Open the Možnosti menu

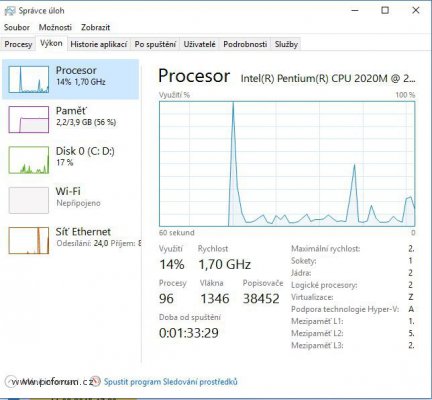[55, 27]
